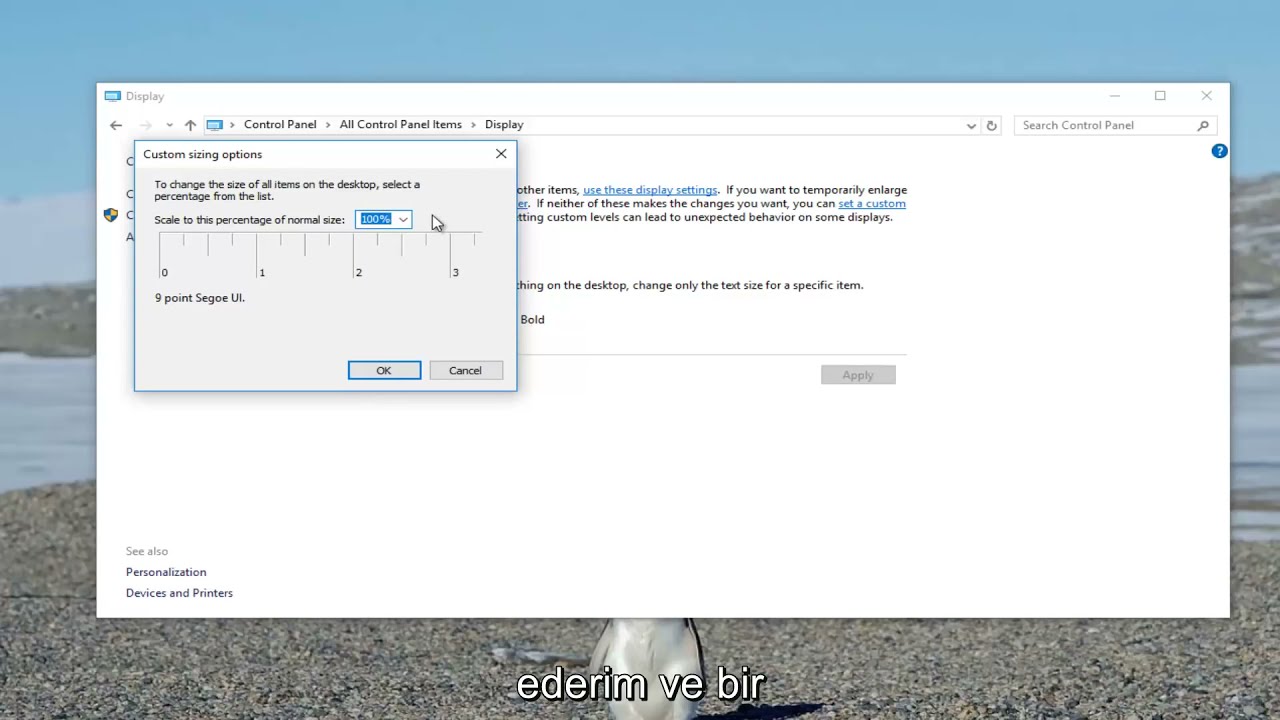Click the ruler scale in dialog
1280x720 pixels.
(320, 254)
